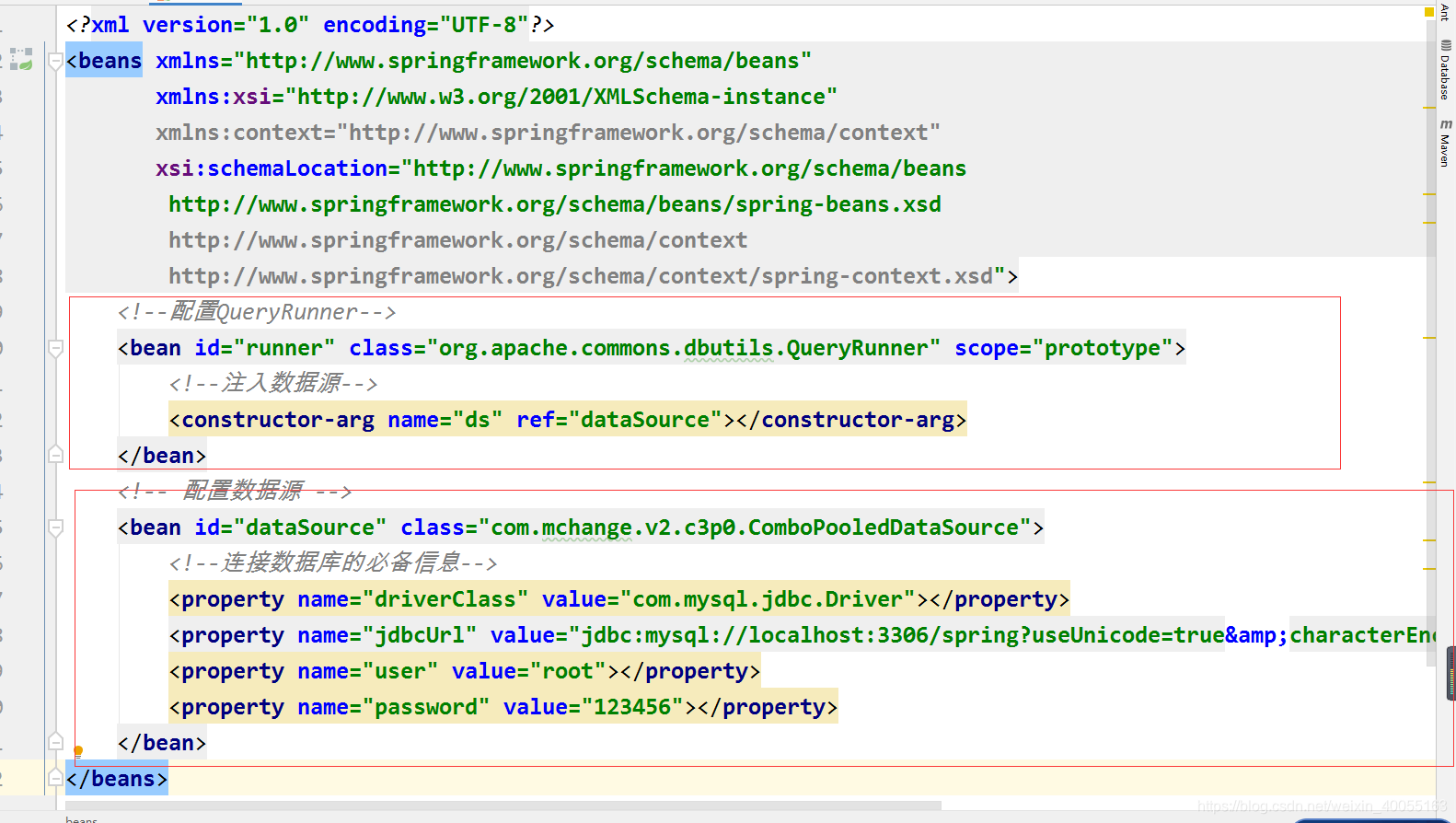
Task: Collapse the dataSource bean fold toggle
Action: point(55,528)
